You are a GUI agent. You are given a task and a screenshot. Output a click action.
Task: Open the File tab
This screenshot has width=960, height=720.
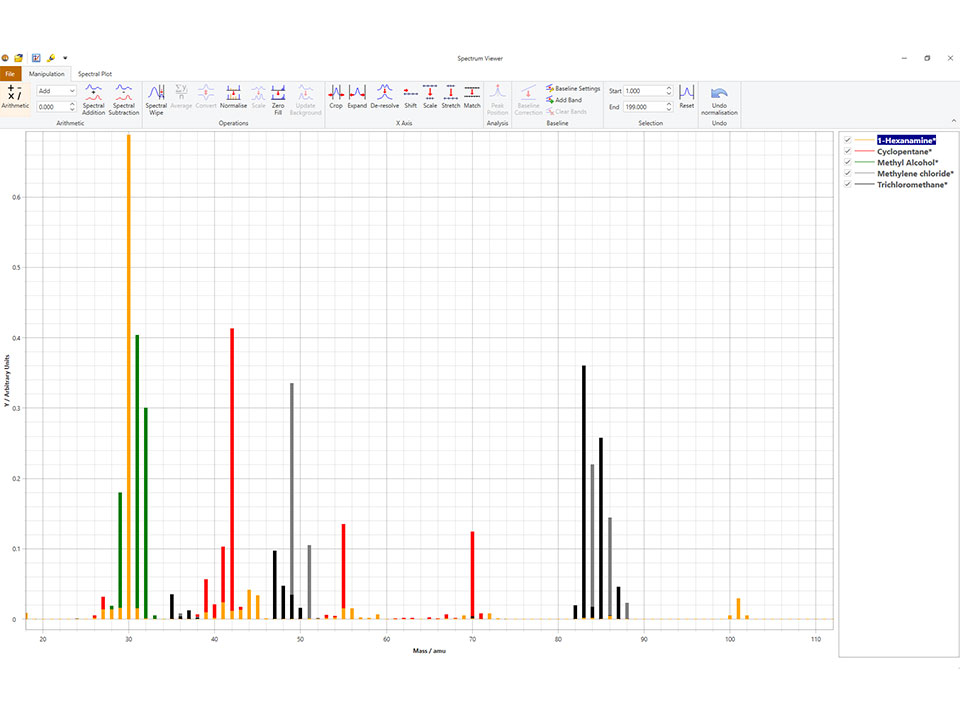coord(10,73)
